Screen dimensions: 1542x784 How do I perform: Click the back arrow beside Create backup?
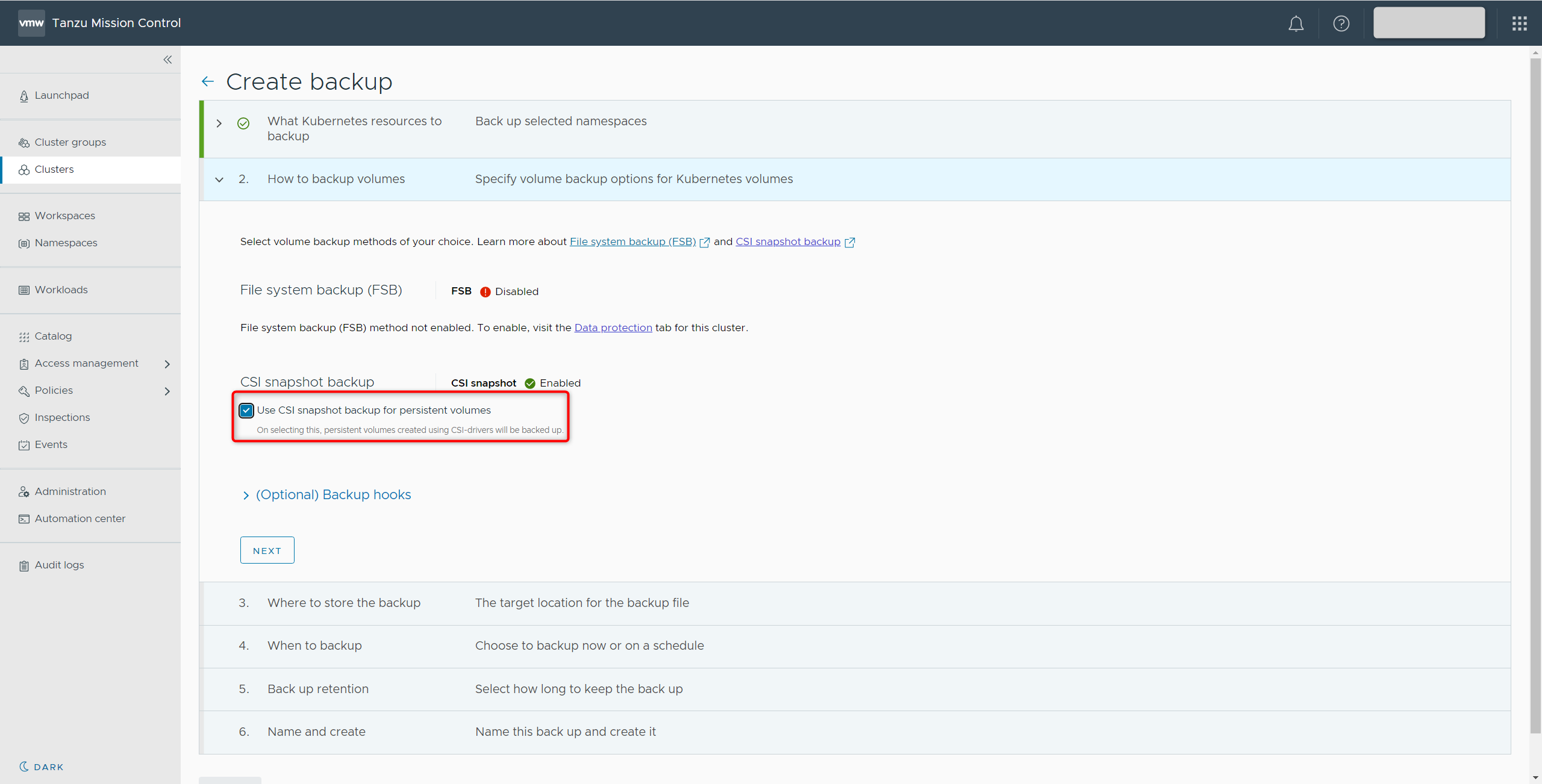click(208, 81)
